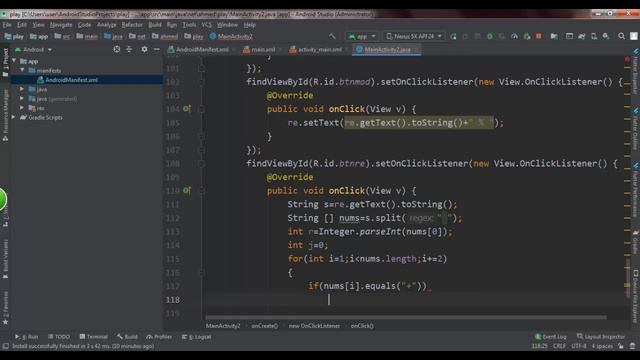Hide the Project panel with the minus icon
This screenshot has height=360, width=640.
tap(157, 49)
